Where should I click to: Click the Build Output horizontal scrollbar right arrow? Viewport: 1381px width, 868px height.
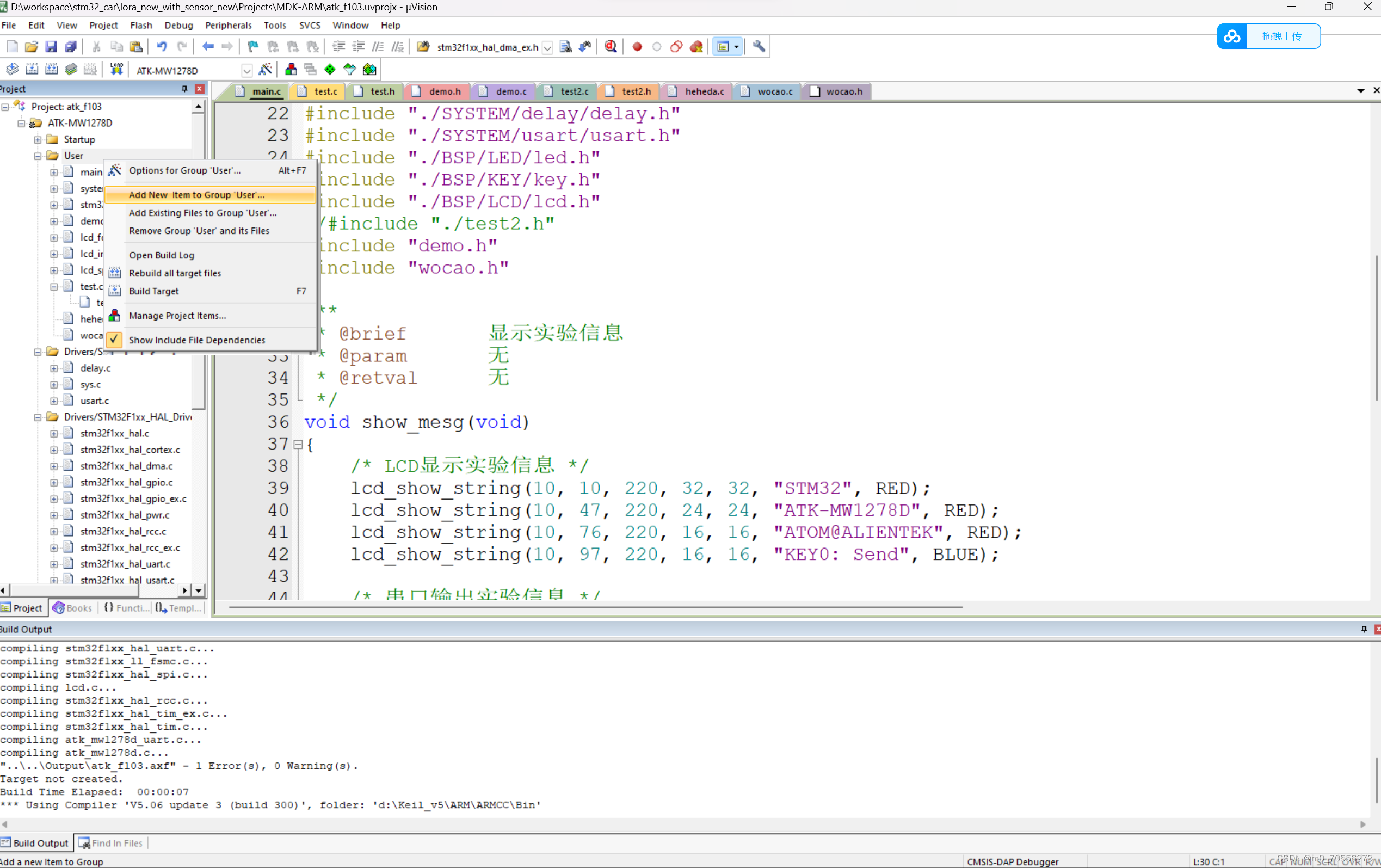click(1362, 824)
